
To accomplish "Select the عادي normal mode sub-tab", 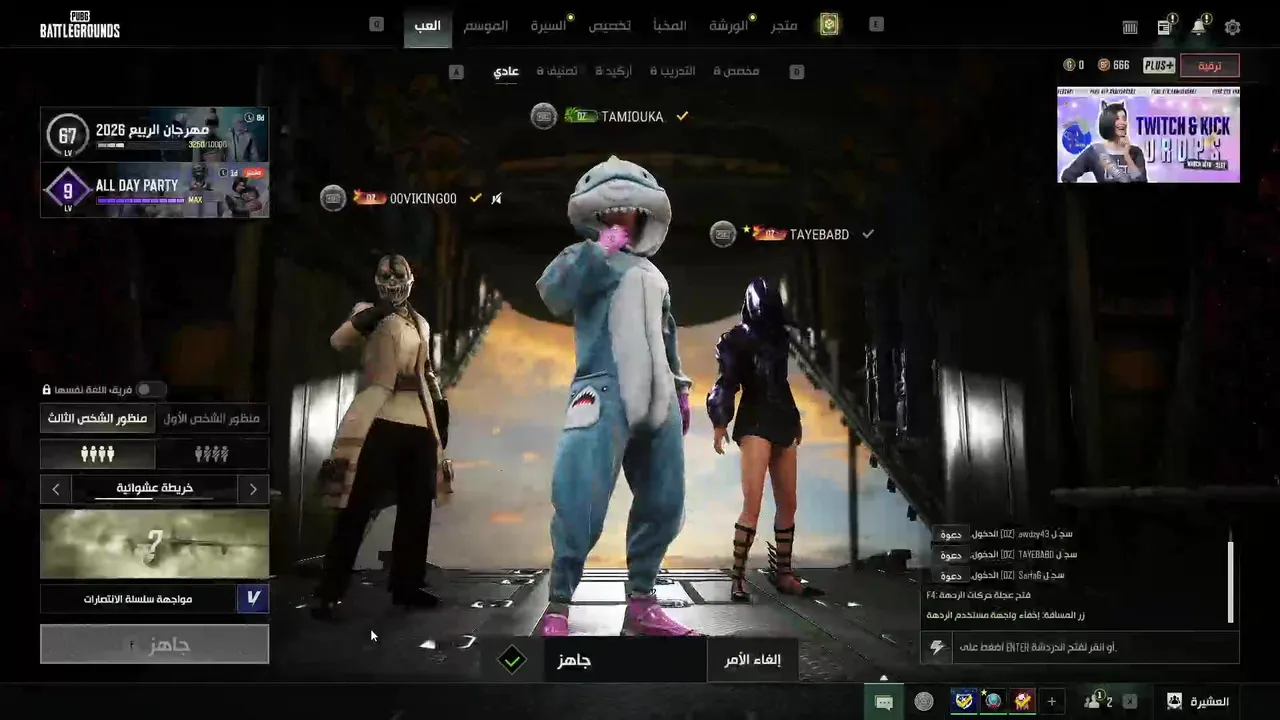I will (x=506, y=71).
